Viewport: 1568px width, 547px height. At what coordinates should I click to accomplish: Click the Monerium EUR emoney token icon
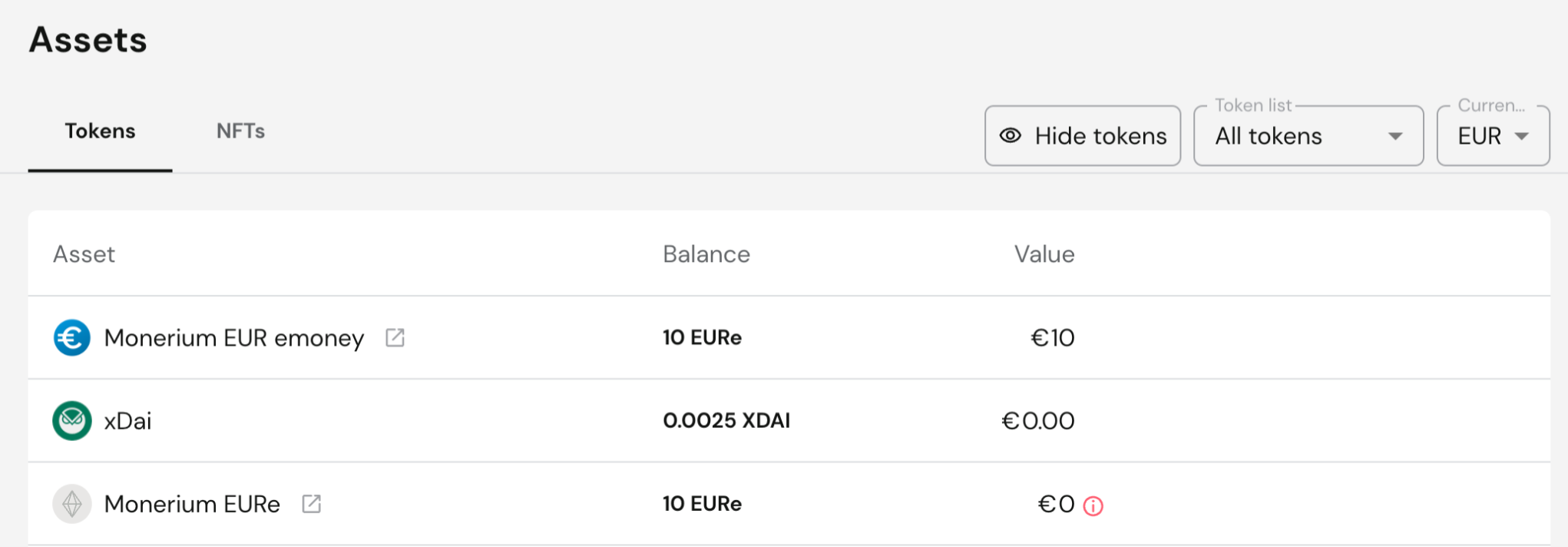[73, 337]
